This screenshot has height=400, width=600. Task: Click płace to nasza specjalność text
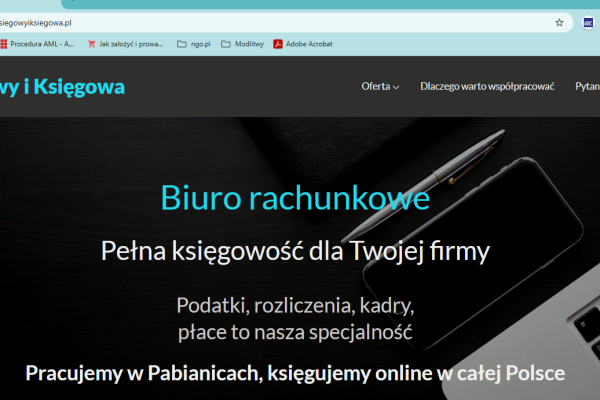pos(295,332)
